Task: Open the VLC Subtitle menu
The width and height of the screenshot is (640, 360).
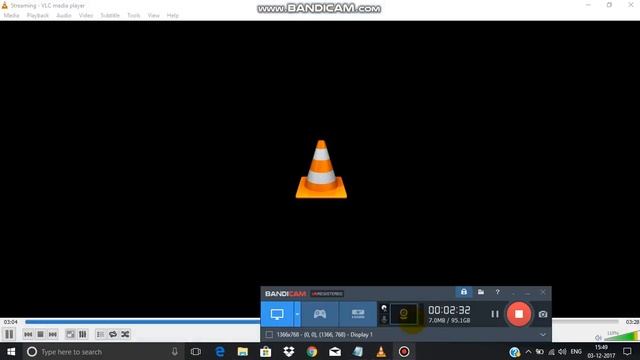Action: [x=110, y=16]
